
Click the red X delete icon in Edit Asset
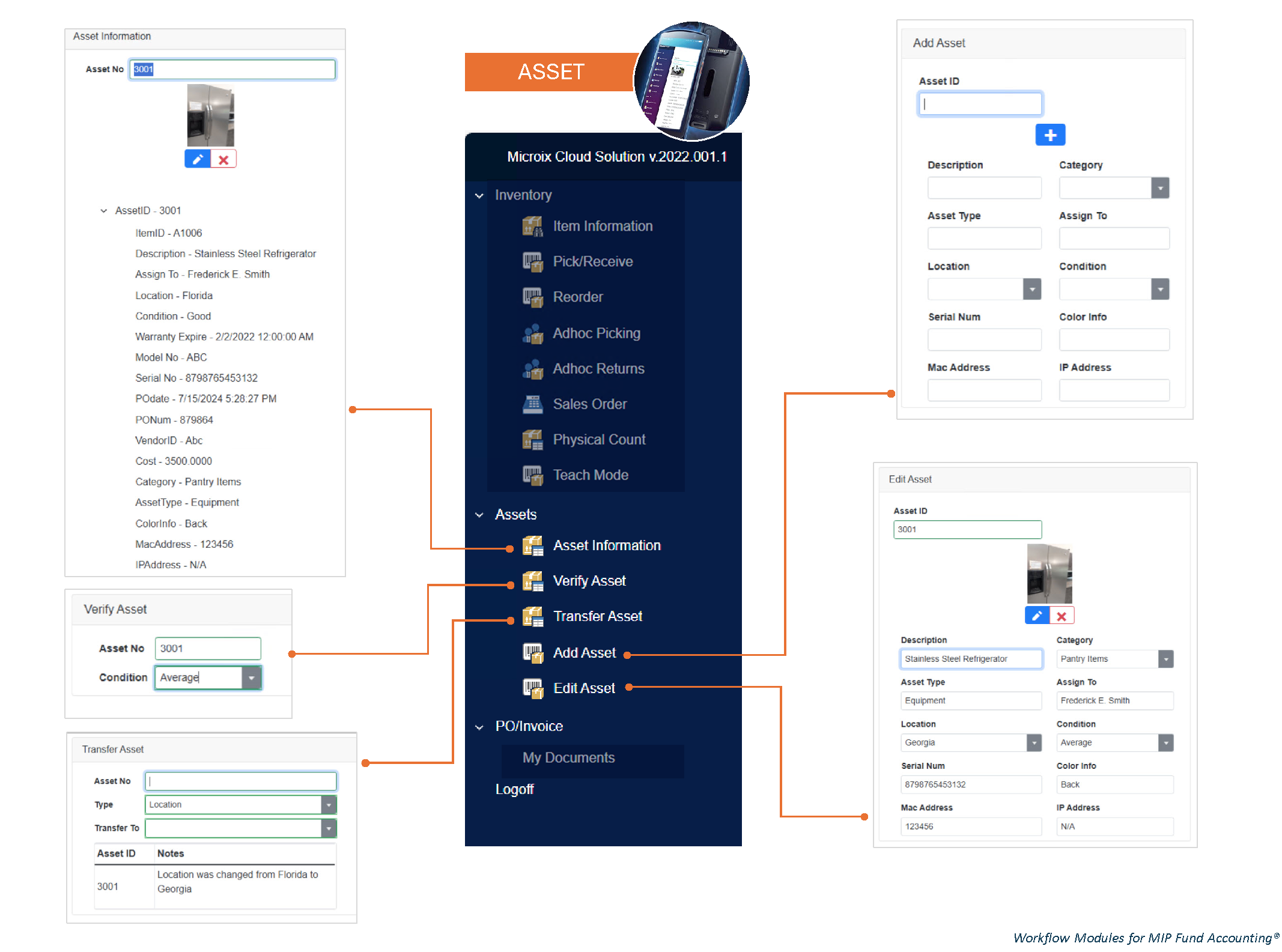point(1062,616)
